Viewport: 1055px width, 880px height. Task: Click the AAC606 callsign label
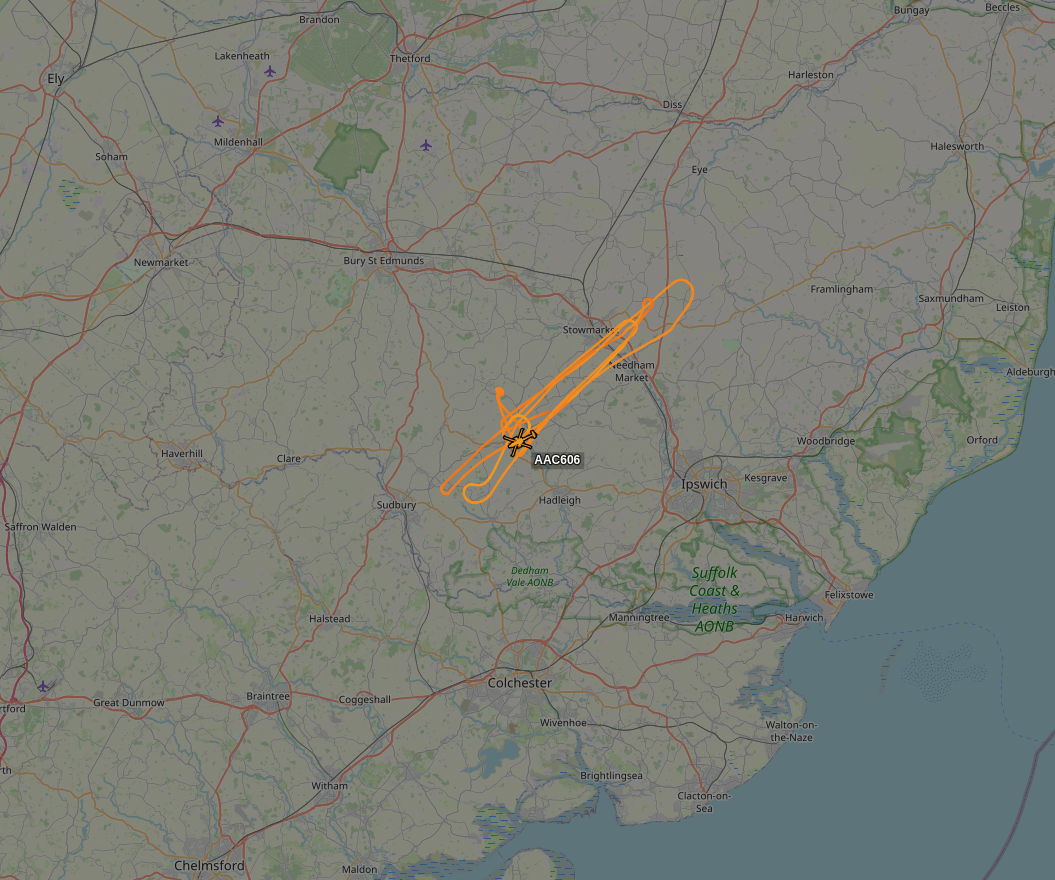click(x=556, y=460)
